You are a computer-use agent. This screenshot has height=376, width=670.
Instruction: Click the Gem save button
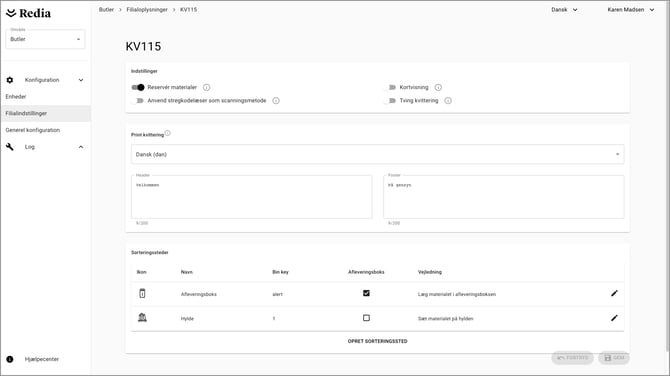coord(614,358)
